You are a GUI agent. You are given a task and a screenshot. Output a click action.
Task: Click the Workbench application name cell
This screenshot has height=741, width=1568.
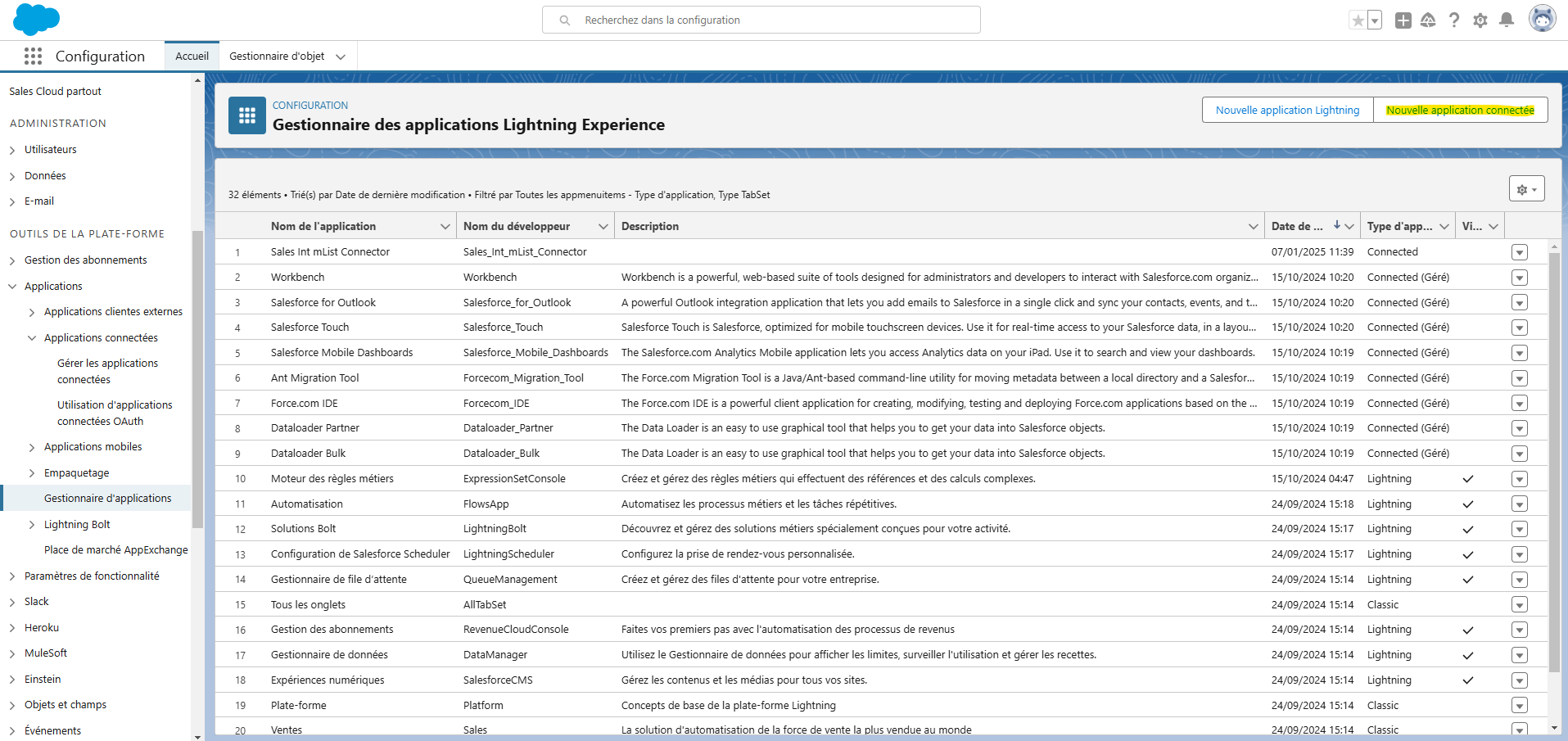pyautogui.click(x=298, y=277)
